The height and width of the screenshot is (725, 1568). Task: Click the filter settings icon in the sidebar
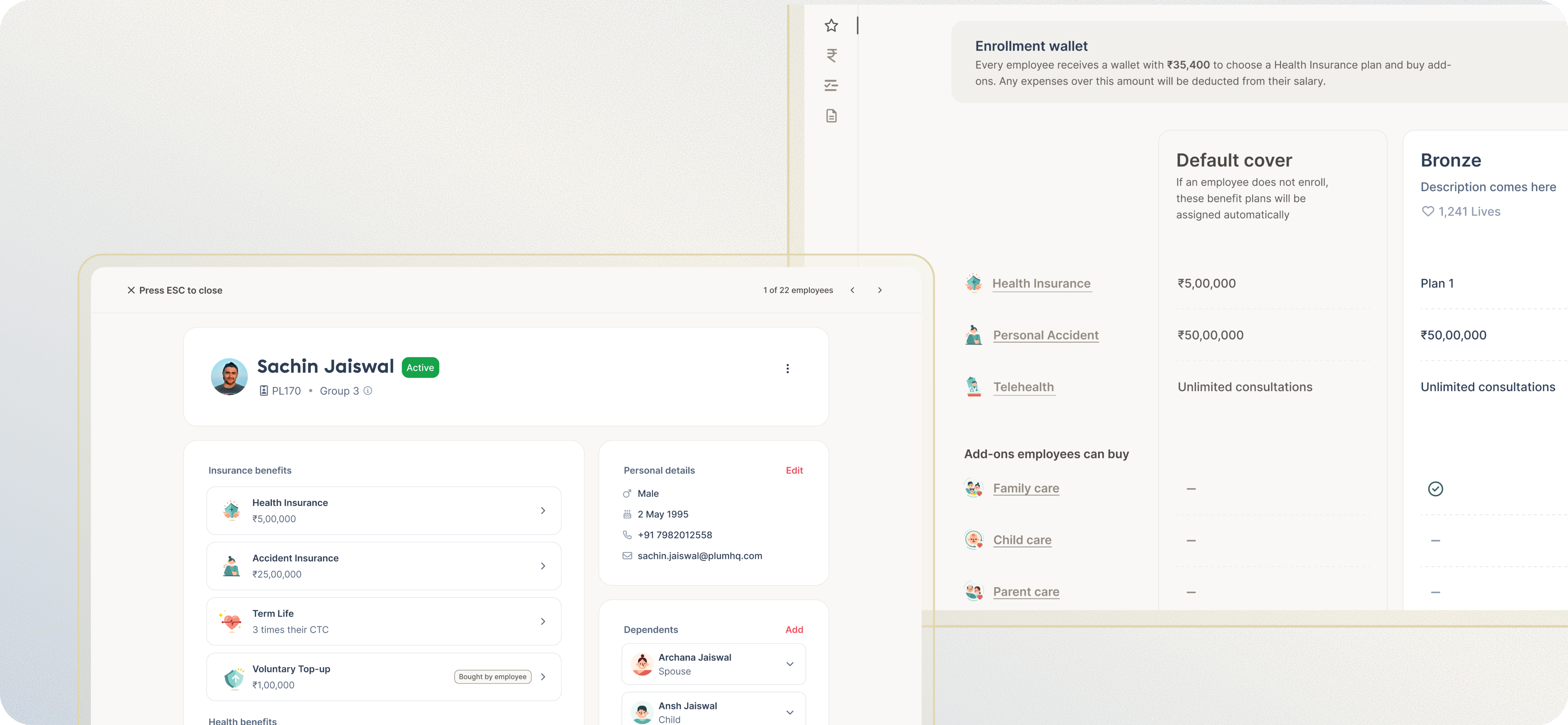831,85
